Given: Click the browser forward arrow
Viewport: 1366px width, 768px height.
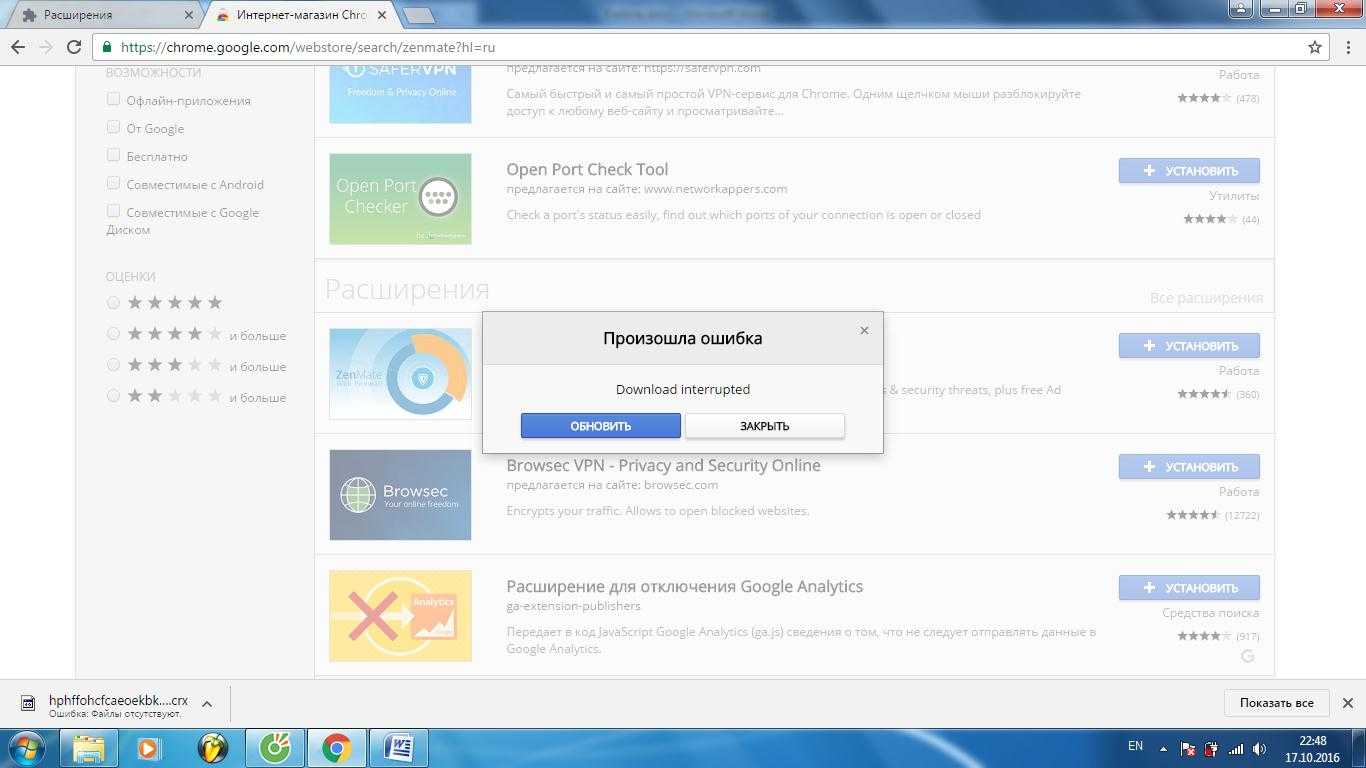Looking at the screenshot, I should tap(46, 47).
